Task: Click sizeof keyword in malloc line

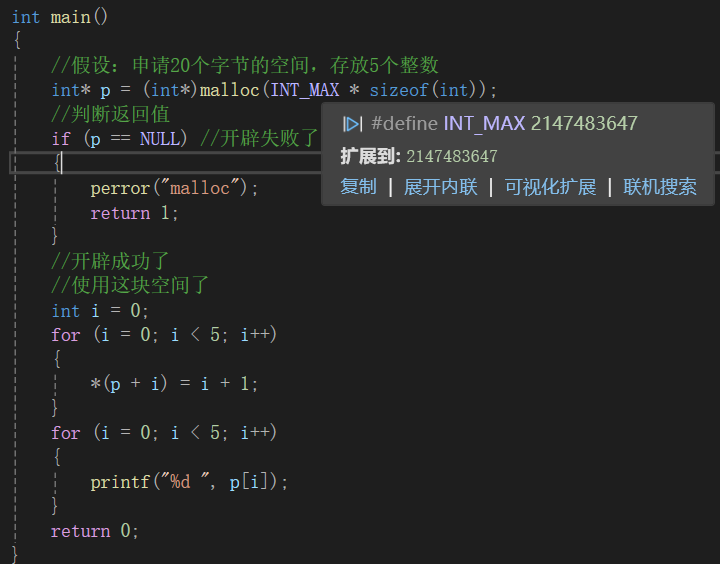Action: pos(399,90)
